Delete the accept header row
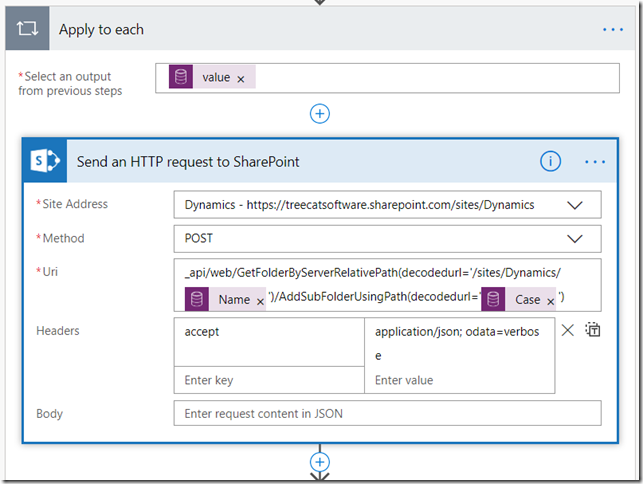 coord(567,331)
